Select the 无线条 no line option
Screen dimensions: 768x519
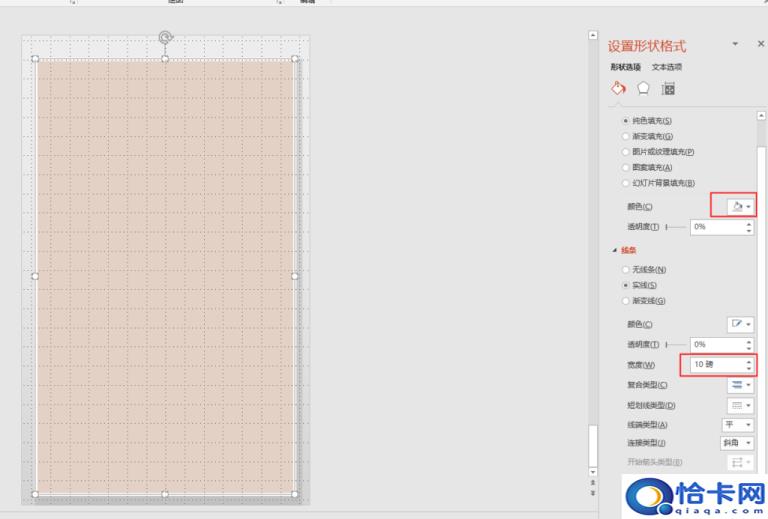click(x=626, y=270)
